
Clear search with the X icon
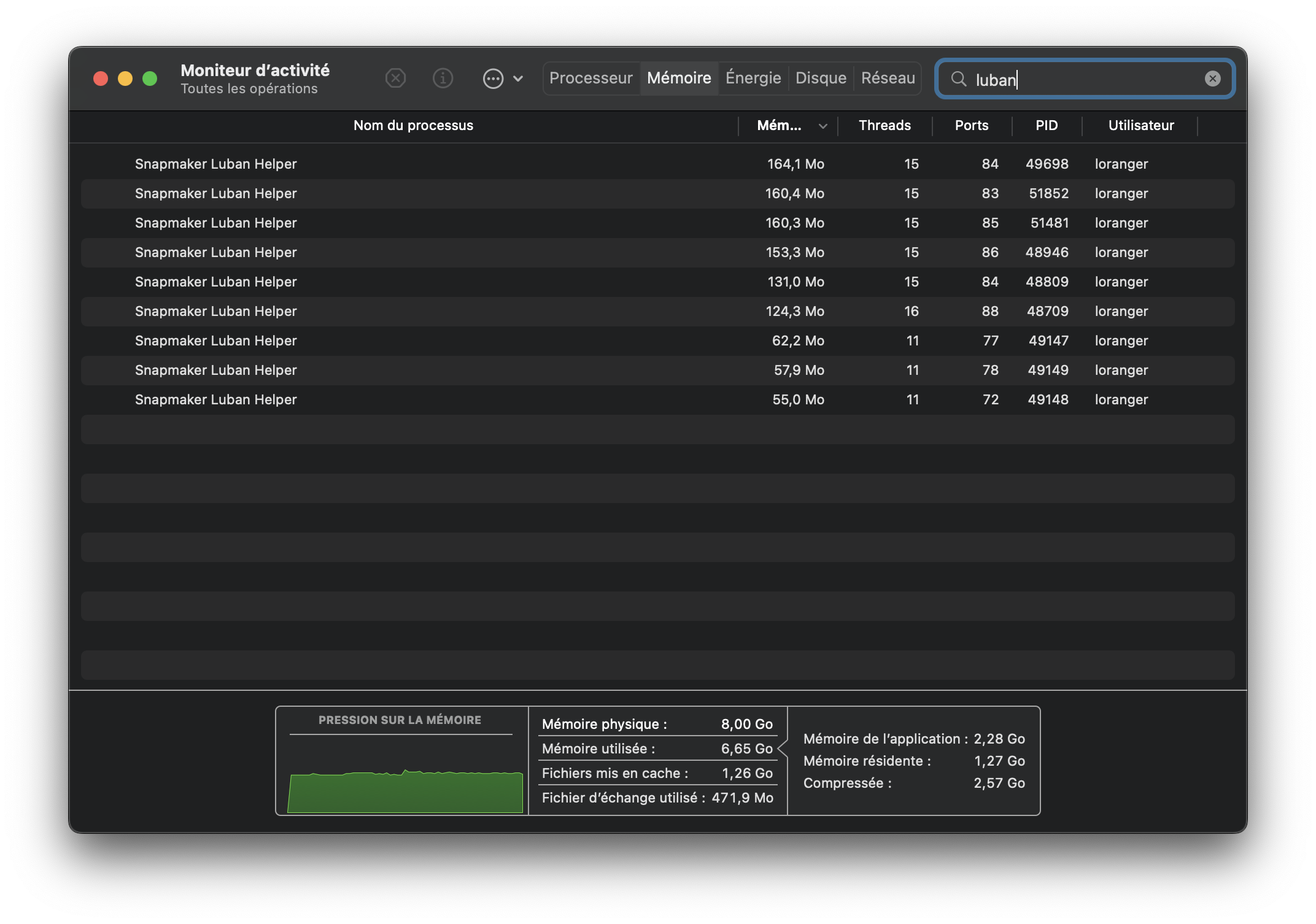pos(1212,79)
